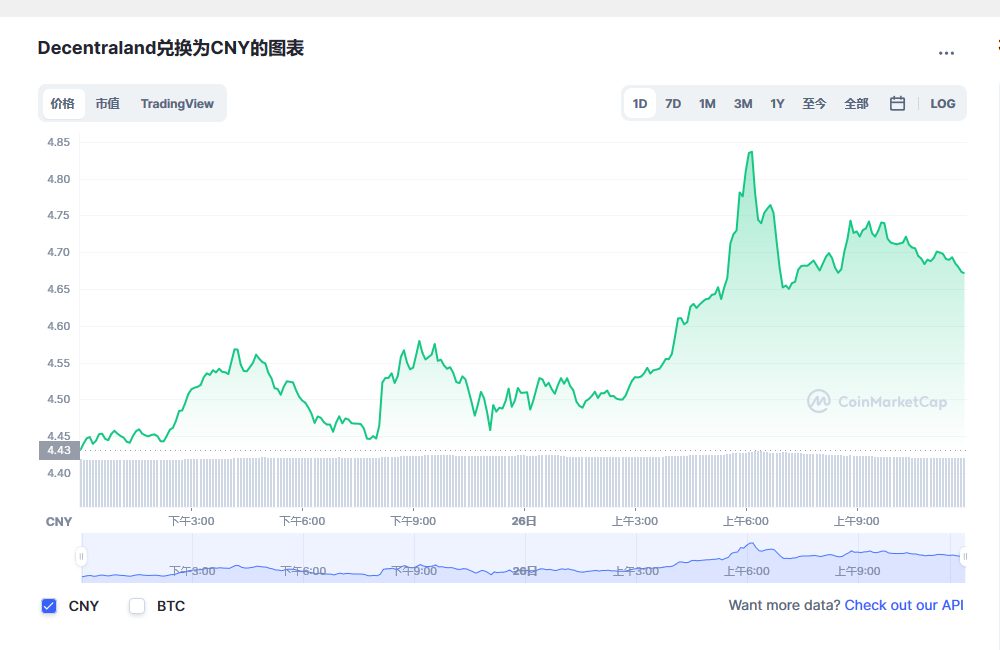Select the 至今 time range

click(814, 103)
